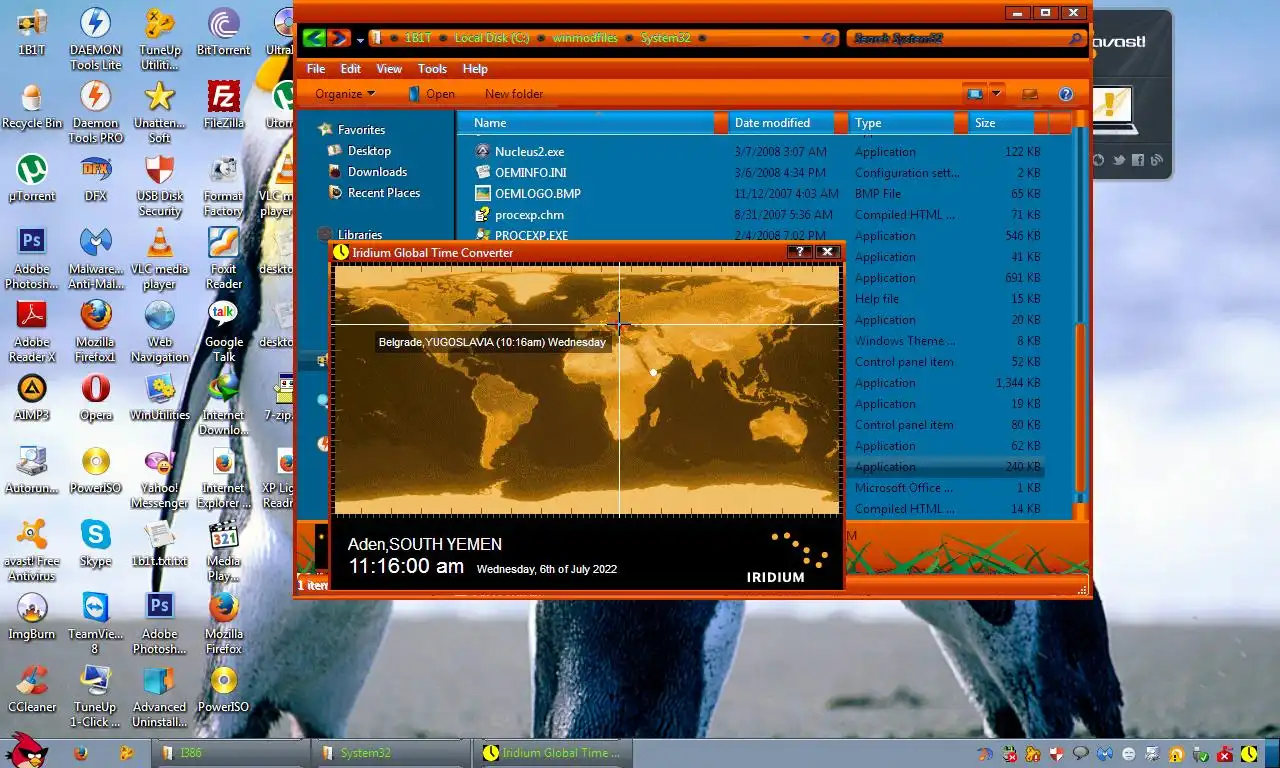Show the preview pane in Explorer
This screenshot has height=768, width=1280.
(1029, 94)
